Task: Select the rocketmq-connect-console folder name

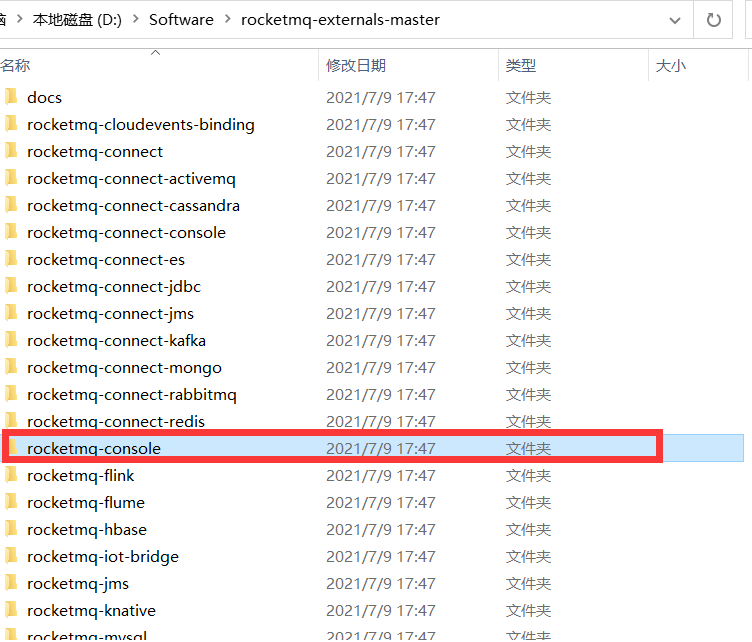Action: [126, 233]
